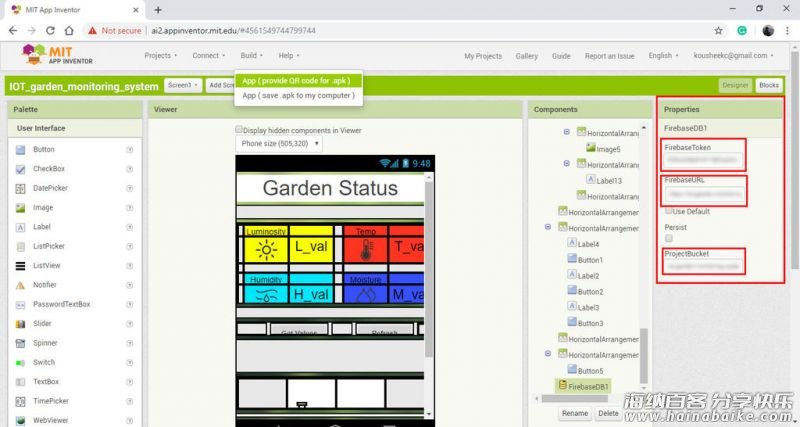
Task: Click the Components panel vertical scrollbar
Action: pyautogui.click(x=643, y=356)
